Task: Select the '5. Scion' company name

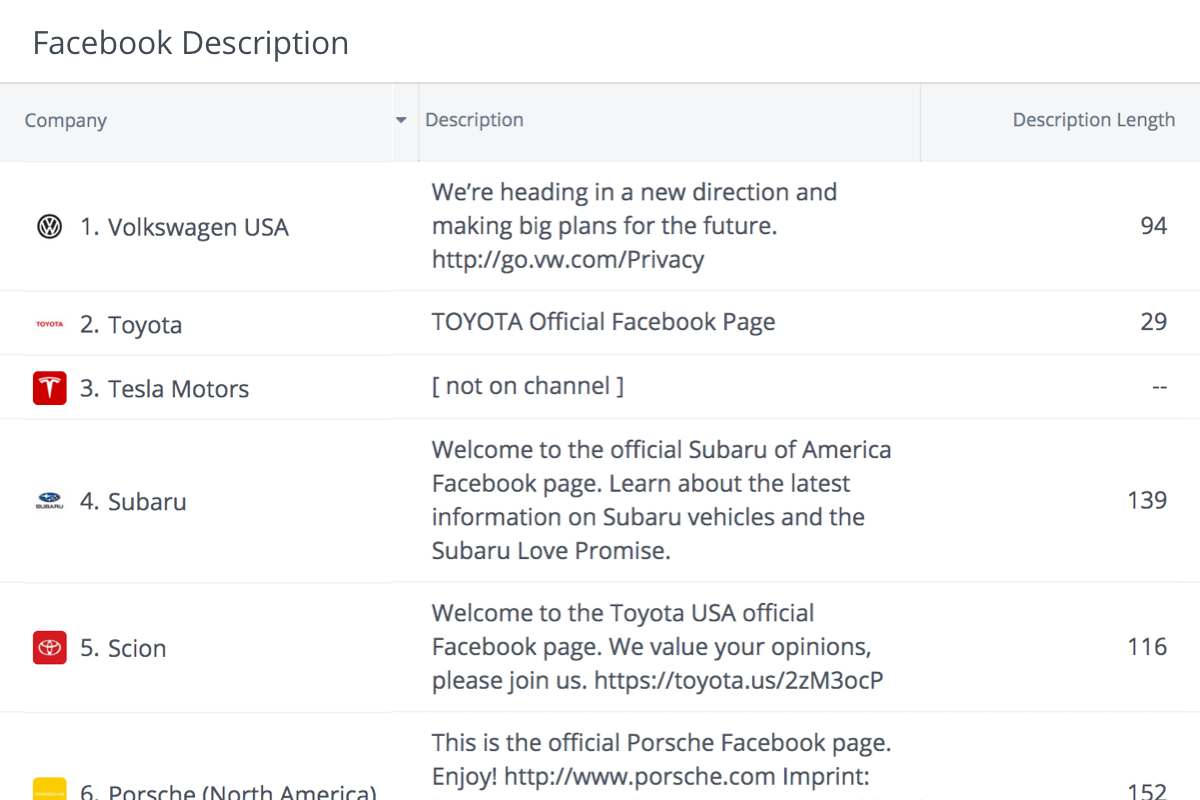Action: point(123,648)
